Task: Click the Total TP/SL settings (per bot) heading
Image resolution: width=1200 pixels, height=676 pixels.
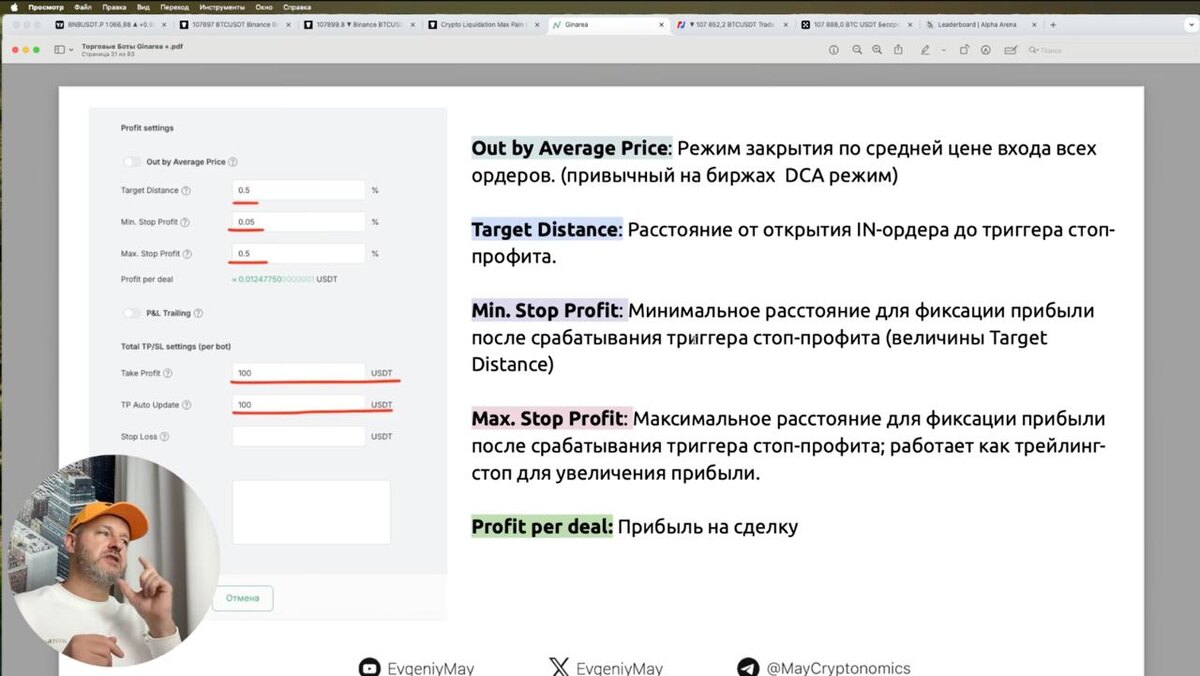Action: point(176,346)
